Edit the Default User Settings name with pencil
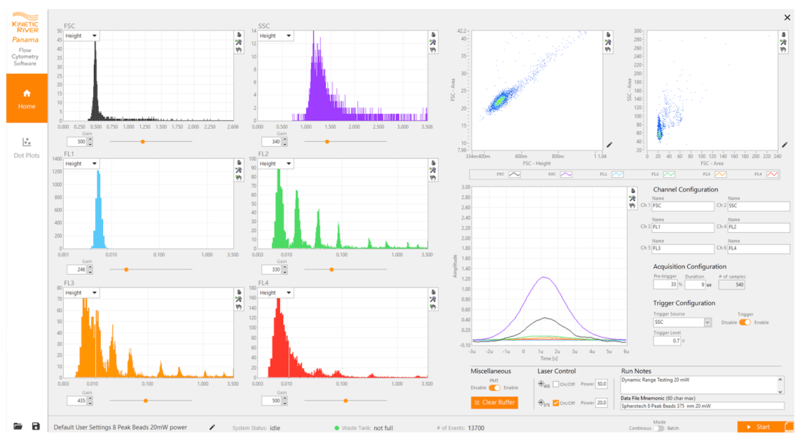 point(212,427)
